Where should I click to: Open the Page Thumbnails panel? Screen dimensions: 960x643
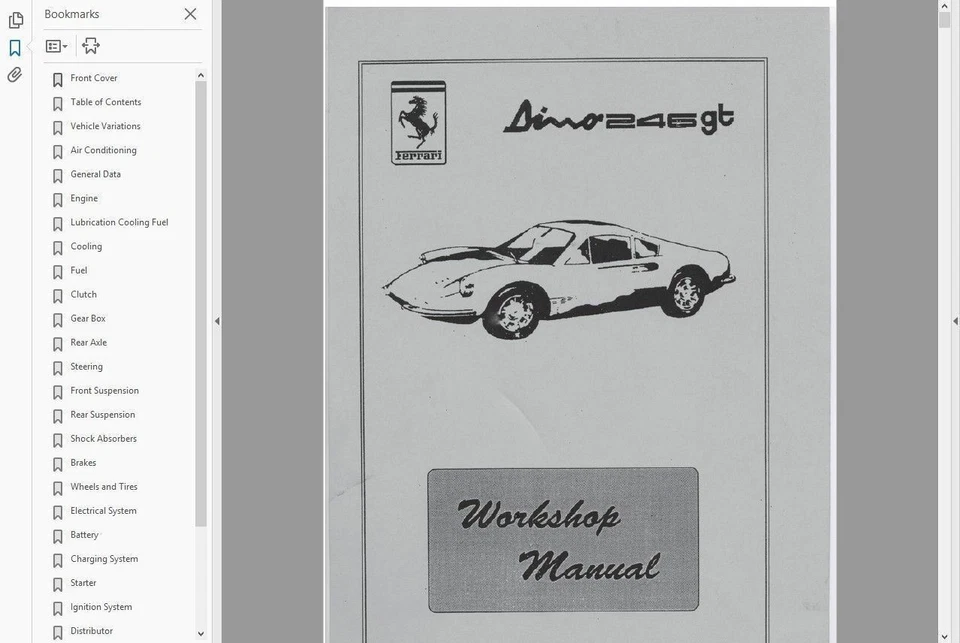(x=15, y=19)
